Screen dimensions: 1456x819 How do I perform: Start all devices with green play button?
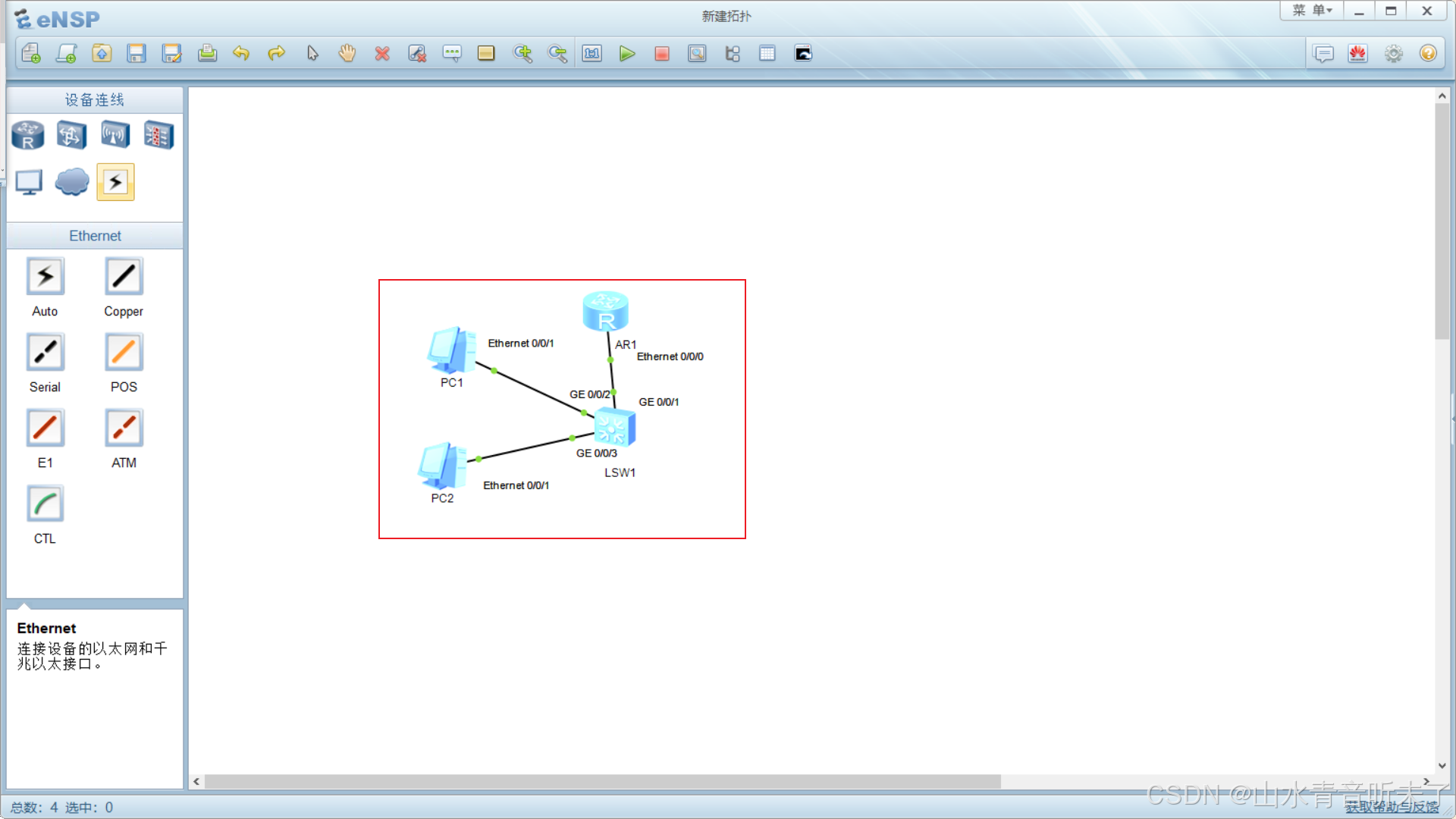click(626, 54)
